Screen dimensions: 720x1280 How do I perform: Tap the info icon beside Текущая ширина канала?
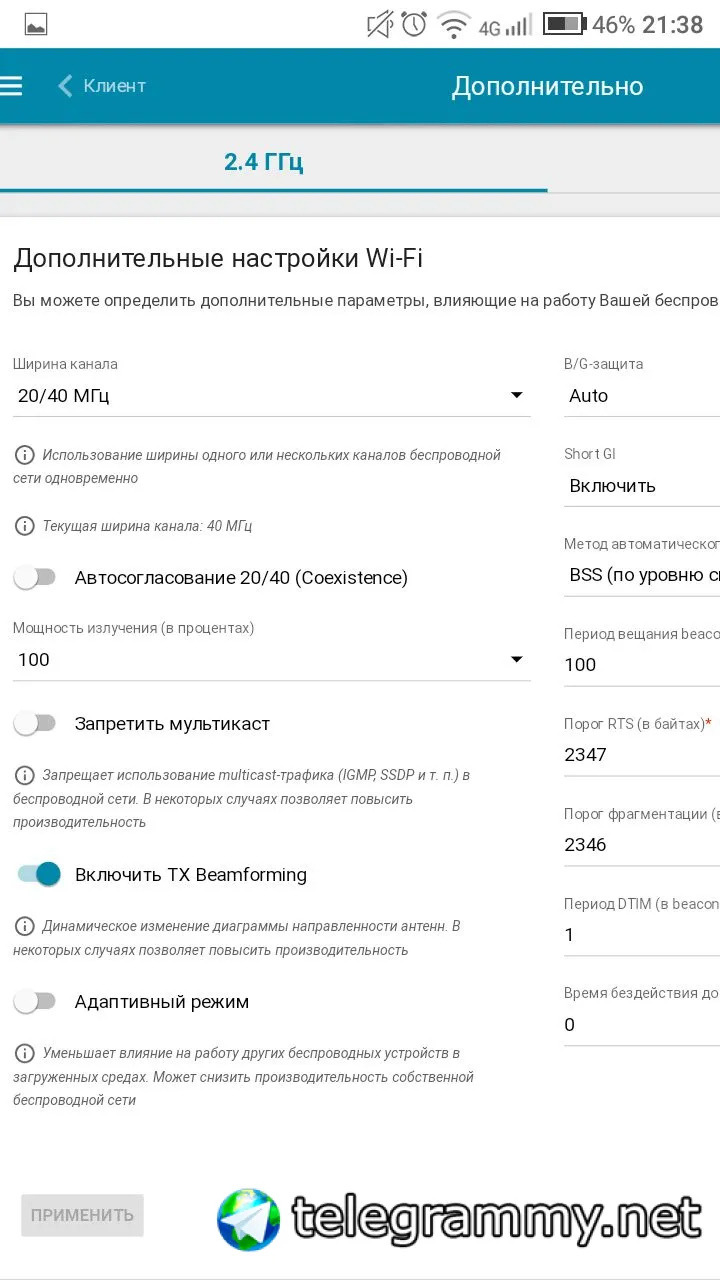point(23,526)
